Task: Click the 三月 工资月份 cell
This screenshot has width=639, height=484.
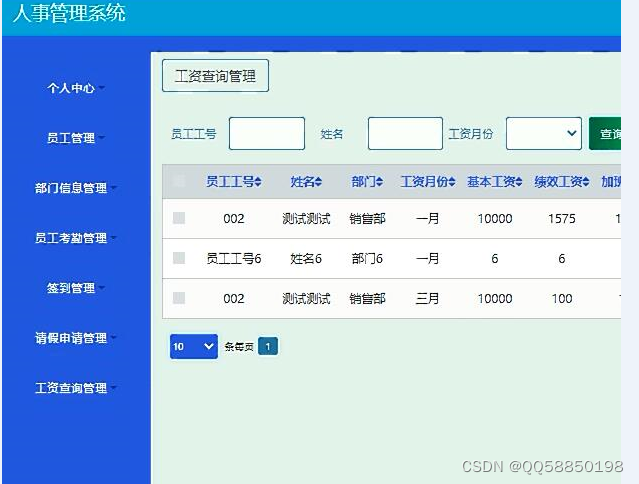Action: (x=427, y=299)
